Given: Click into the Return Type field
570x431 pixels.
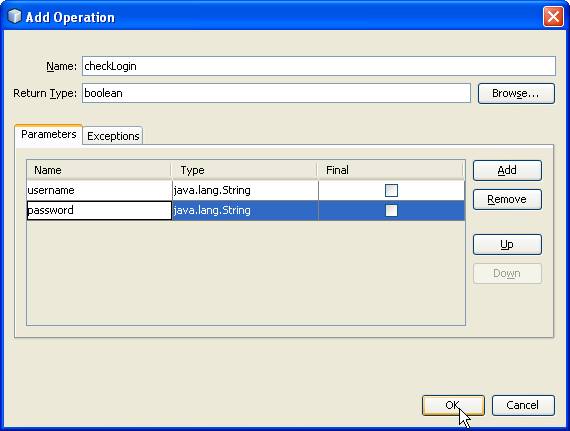Looking at the screenshot, I should (x=276, y=93).
